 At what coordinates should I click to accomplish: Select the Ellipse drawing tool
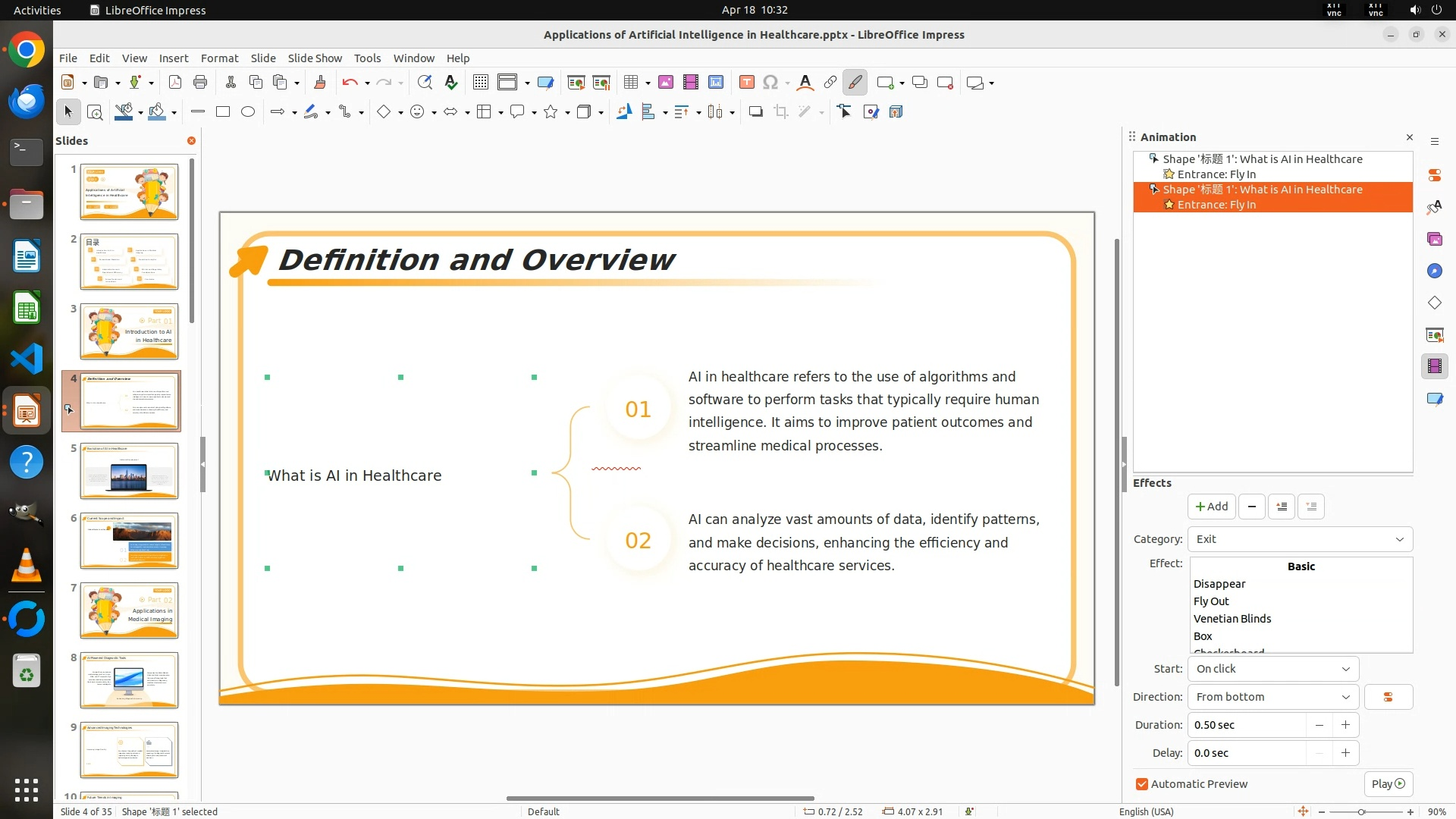pyautogui.click(x=248, y=112)
